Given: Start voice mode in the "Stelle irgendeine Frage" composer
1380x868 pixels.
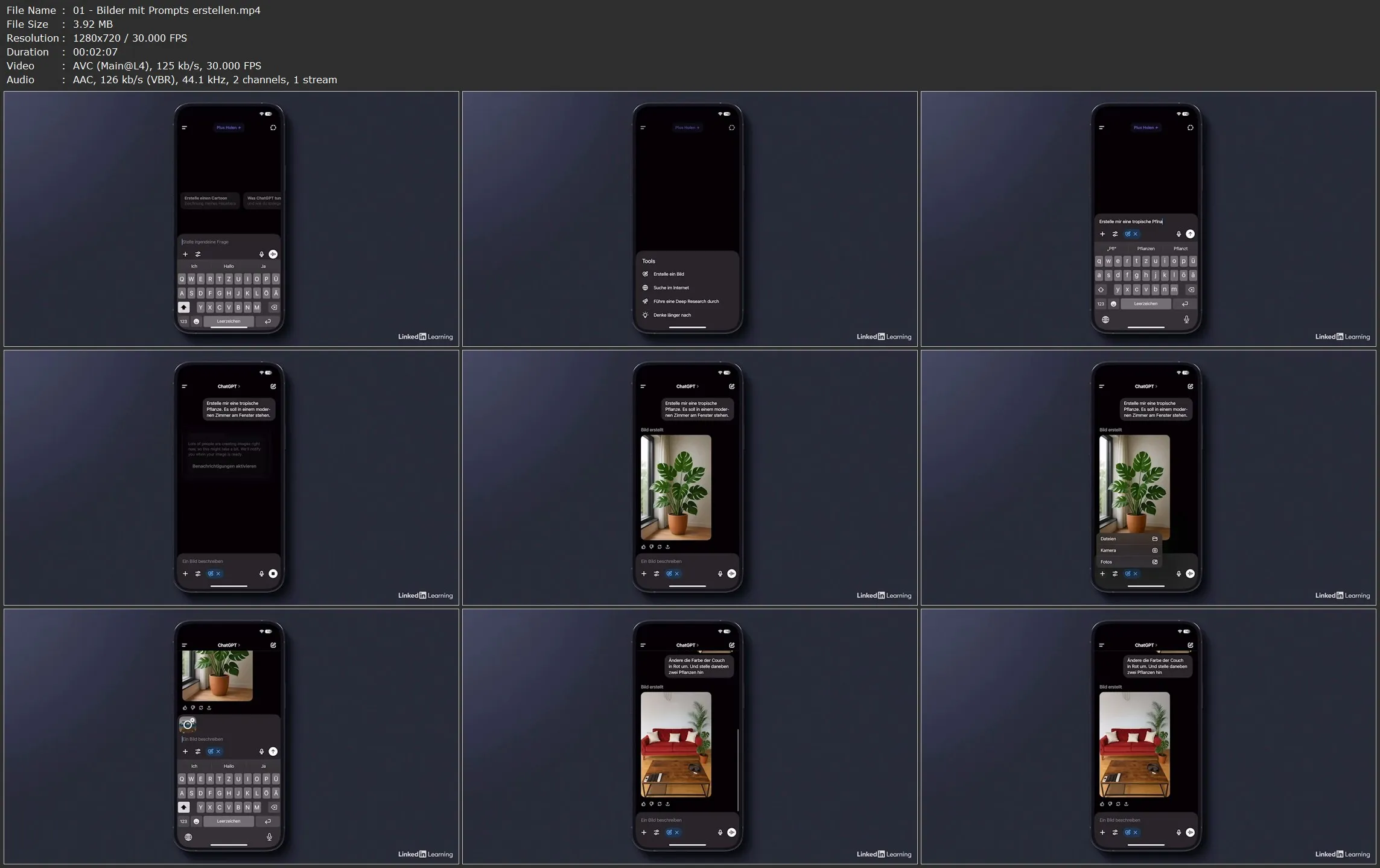Looking at the screenshot, I should tap(273, 255).
